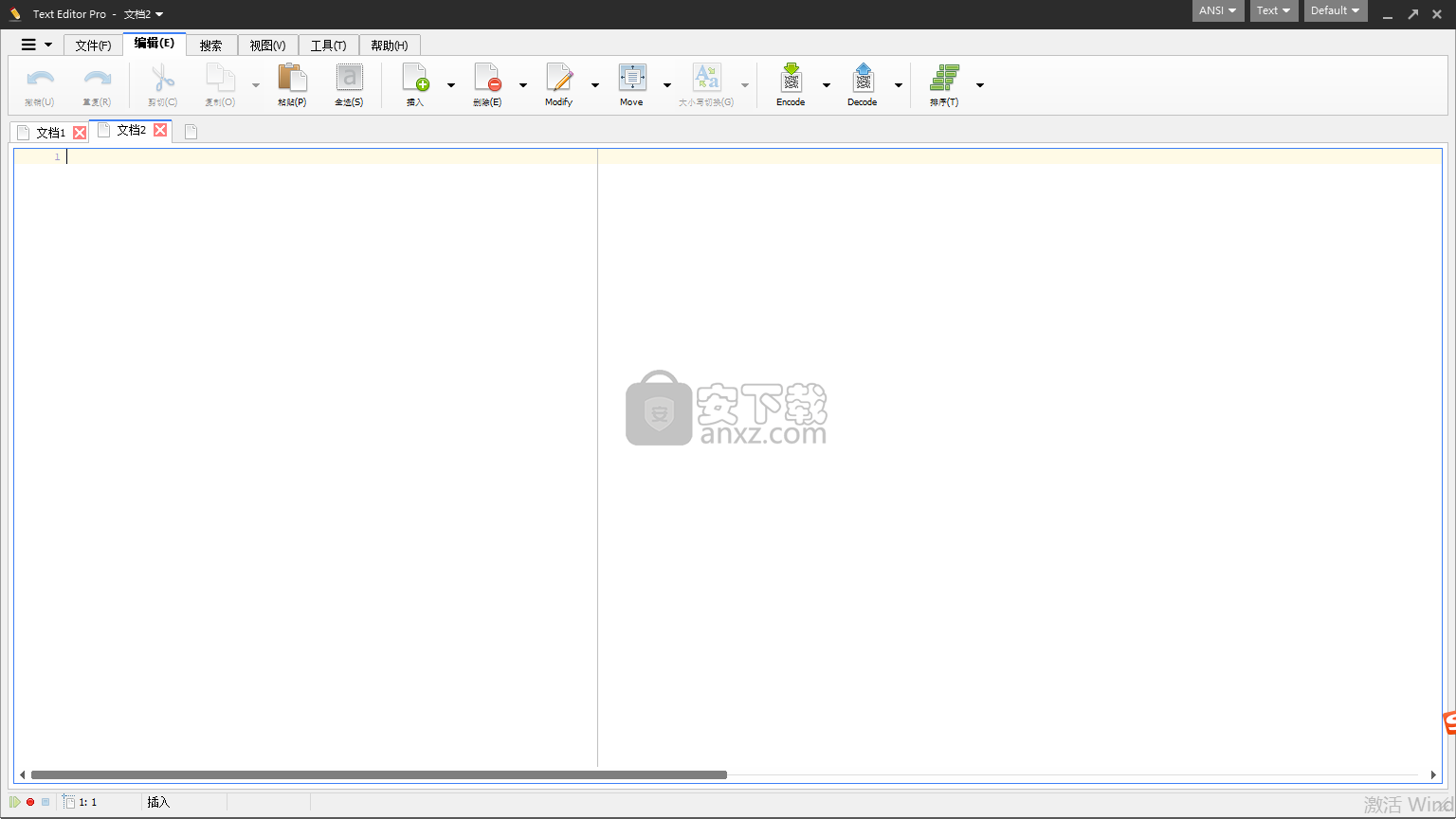Open the 工具(T) ribbon tab
Screen dimensions: 1456x819
click(328, 45)
